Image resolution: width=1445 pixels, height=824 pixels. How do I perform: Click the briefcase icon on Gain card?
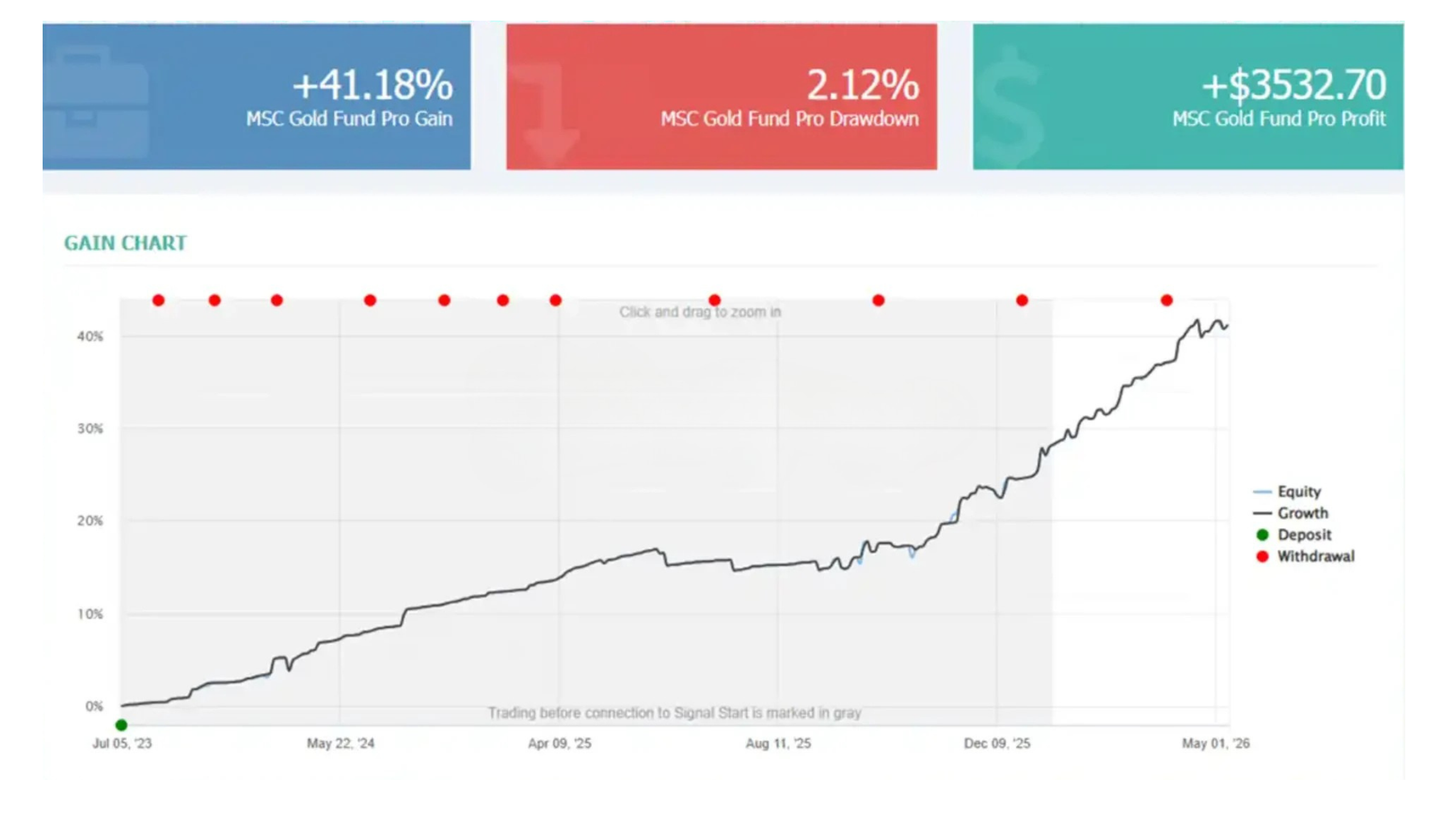97,101
